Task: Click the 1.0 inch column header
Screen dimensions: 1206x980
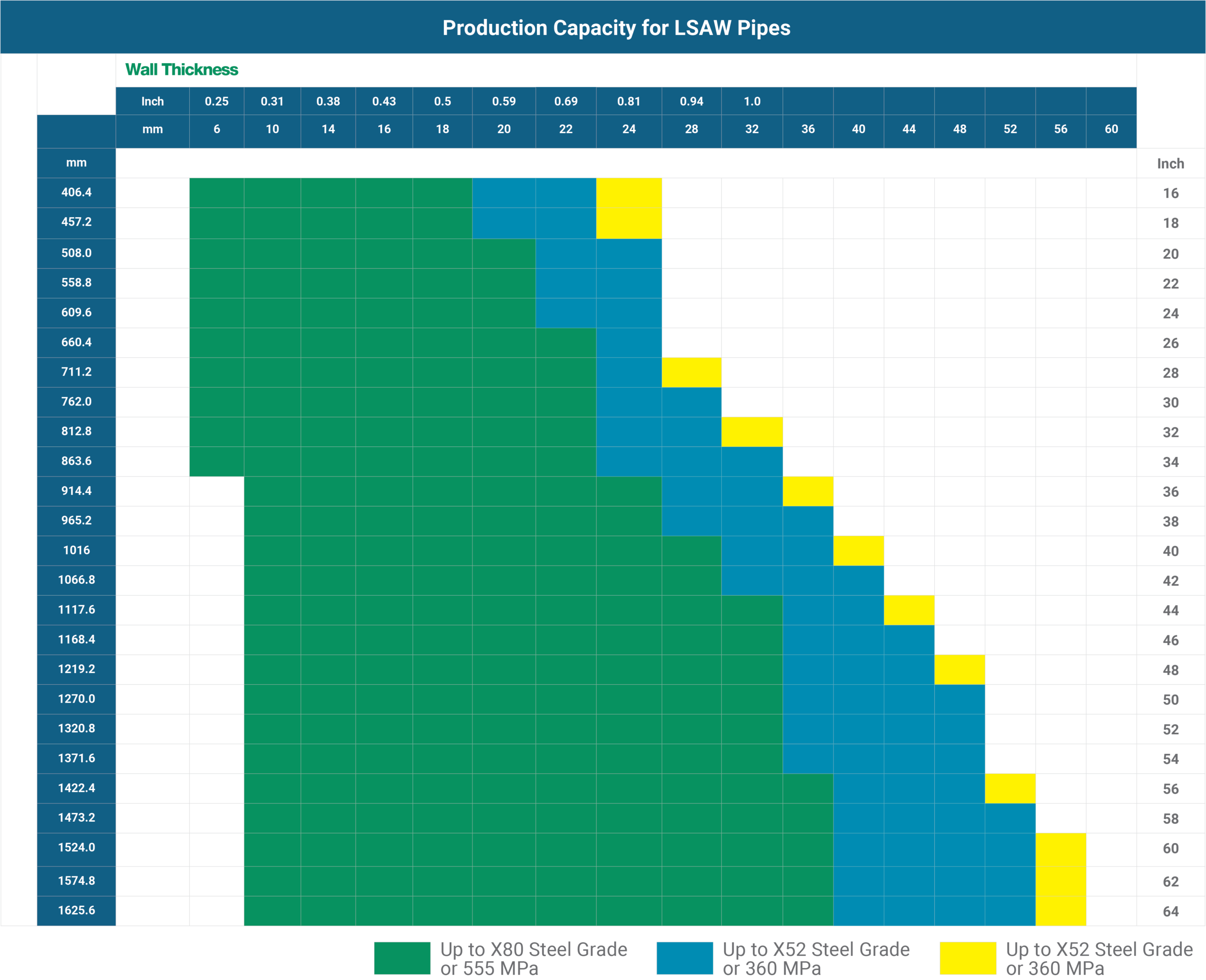Action: point(751,101)
